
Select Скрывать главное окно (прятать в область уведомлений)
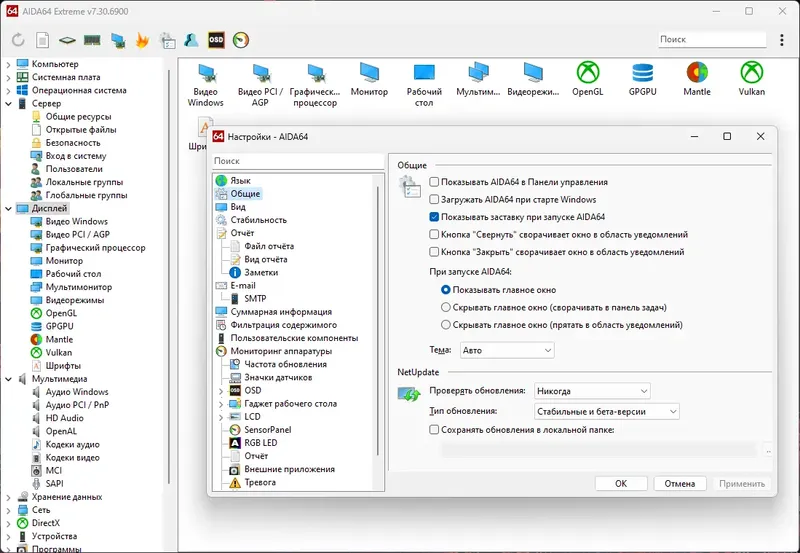point(446,324)
